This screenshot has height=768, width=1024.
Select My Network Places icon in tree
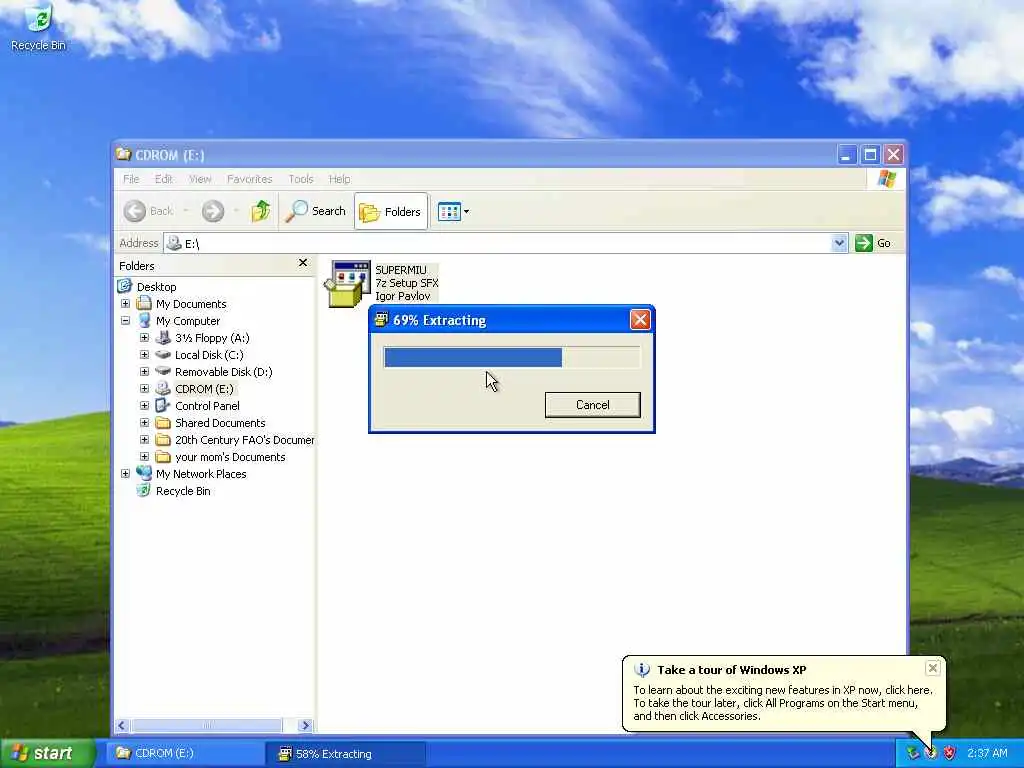click(x=144, y=473)
